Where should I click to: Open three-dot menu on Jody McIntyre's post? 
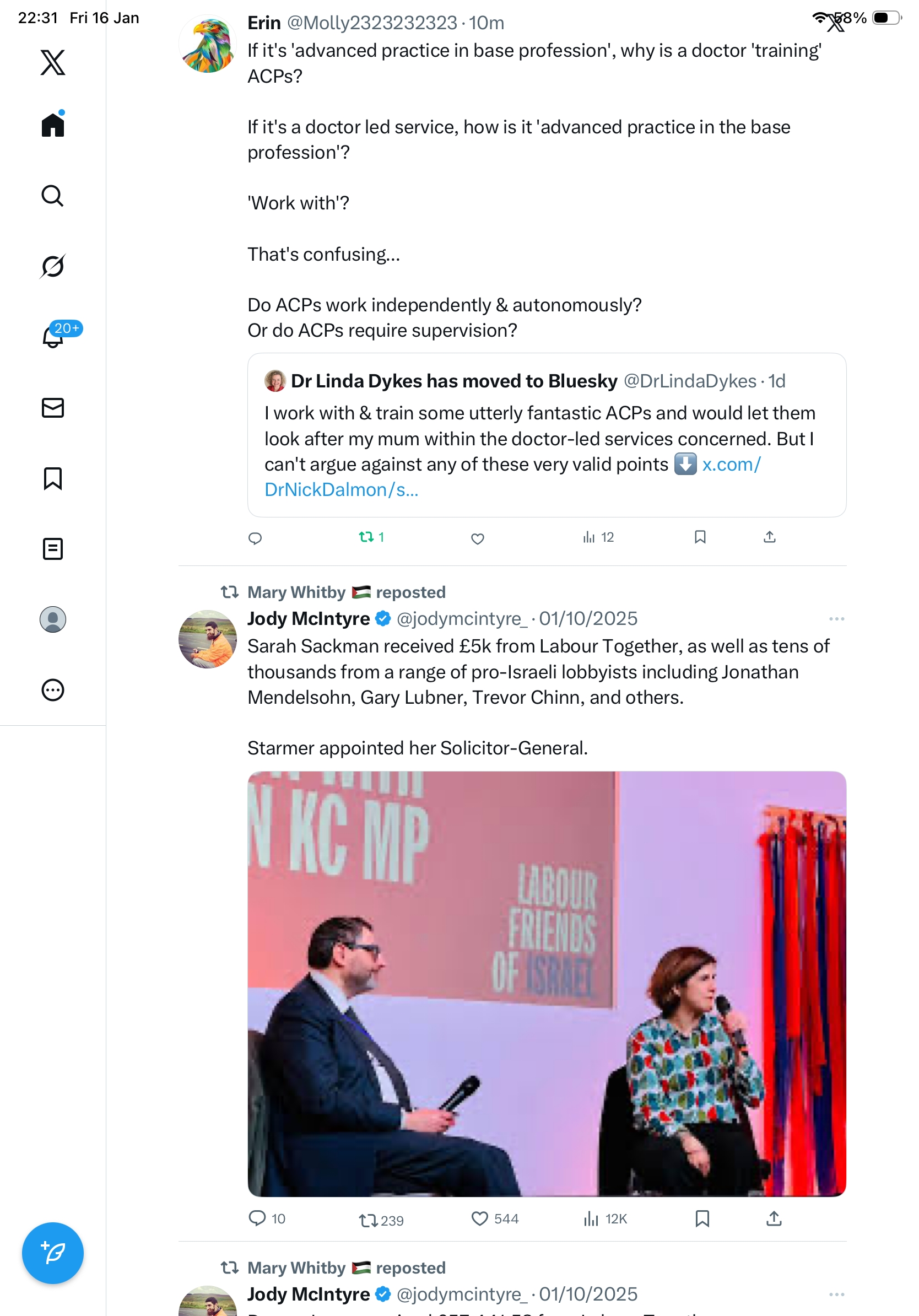click(x=836, y=619)
